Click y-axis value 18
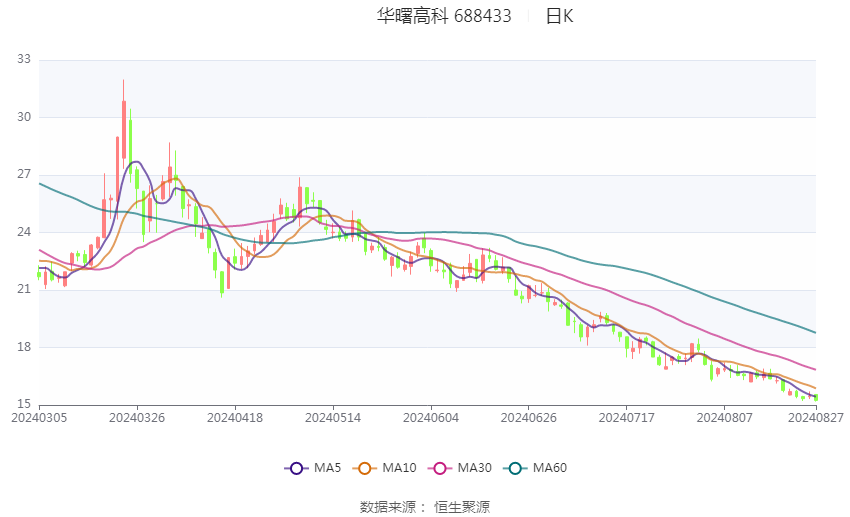 point(24,347)
